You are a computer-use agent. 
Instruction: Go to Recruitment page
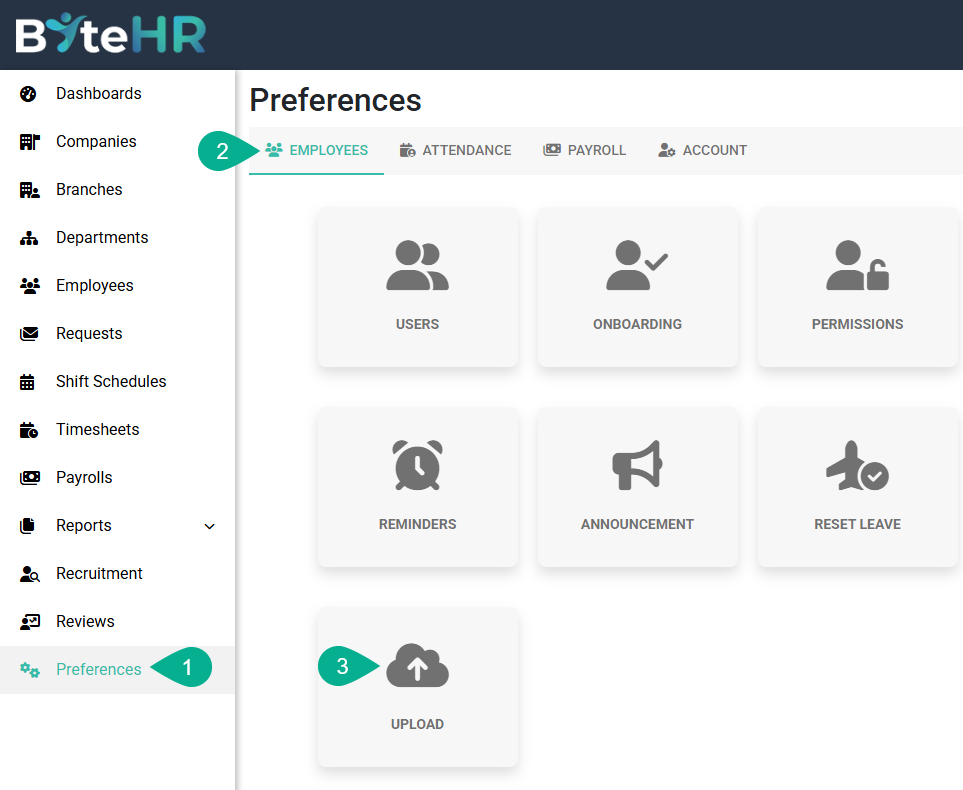(117, 574)
